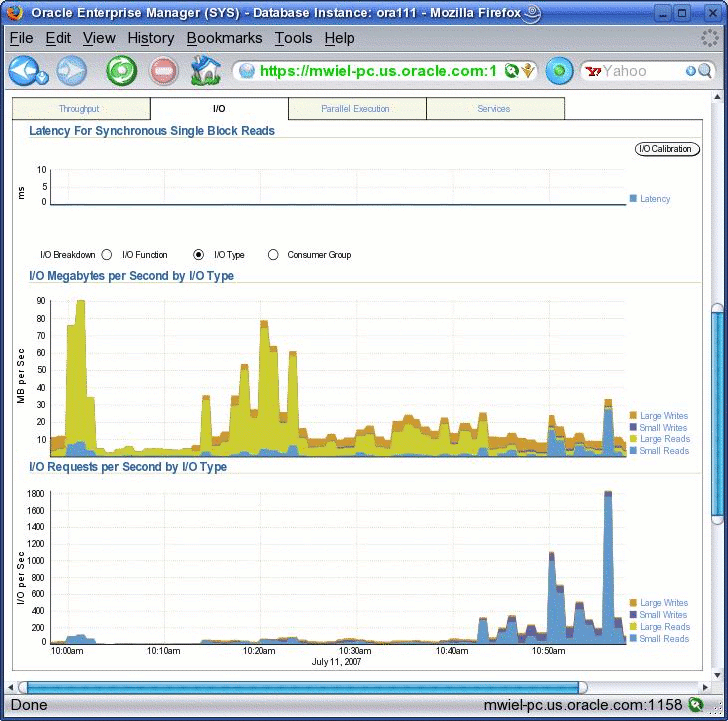Click the July 11, 2007 date label
Image resolution: width=728 pixels, height=721 pixels.
[x=336, y=662]
